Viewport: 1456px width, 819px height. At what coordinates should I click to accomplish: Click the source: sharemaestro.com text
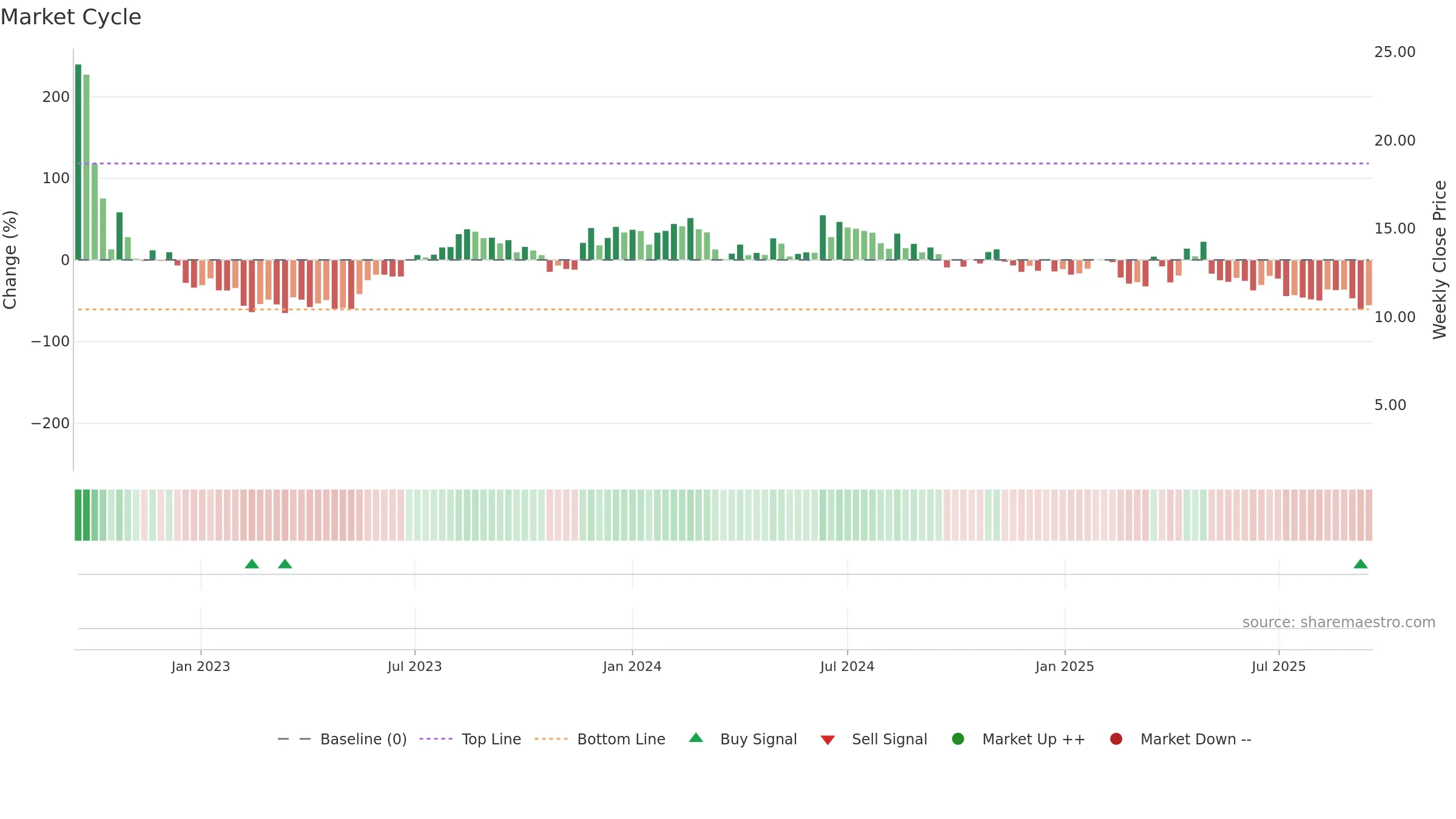pyautogui.click(x=1339, y=622)
